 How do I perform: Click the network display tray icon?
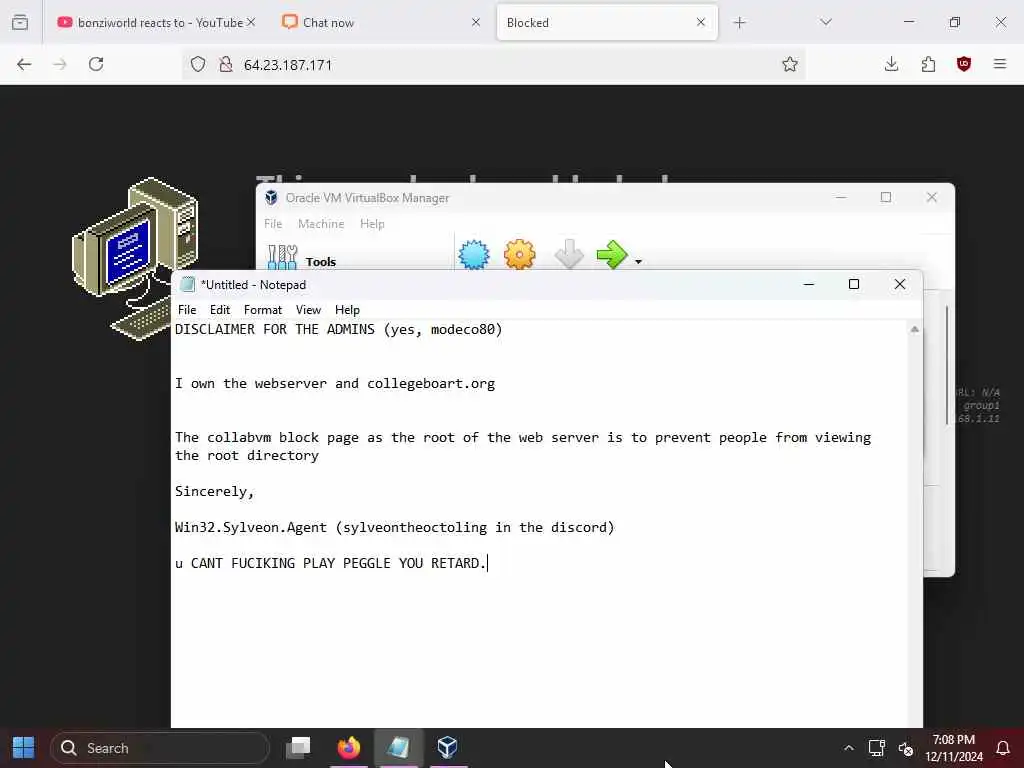tap(876, 748)
